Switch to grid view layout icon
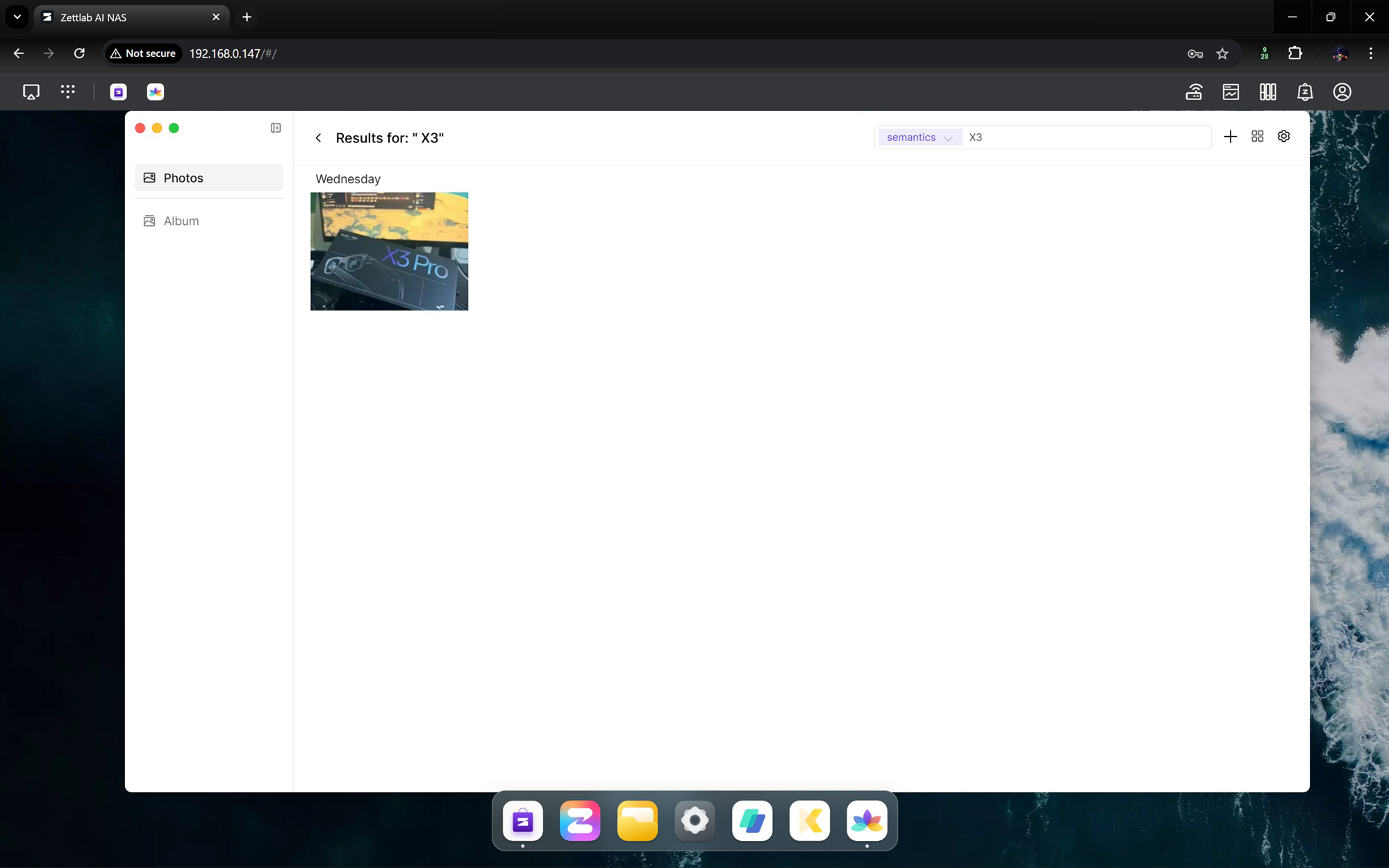 click(1257, 137)
